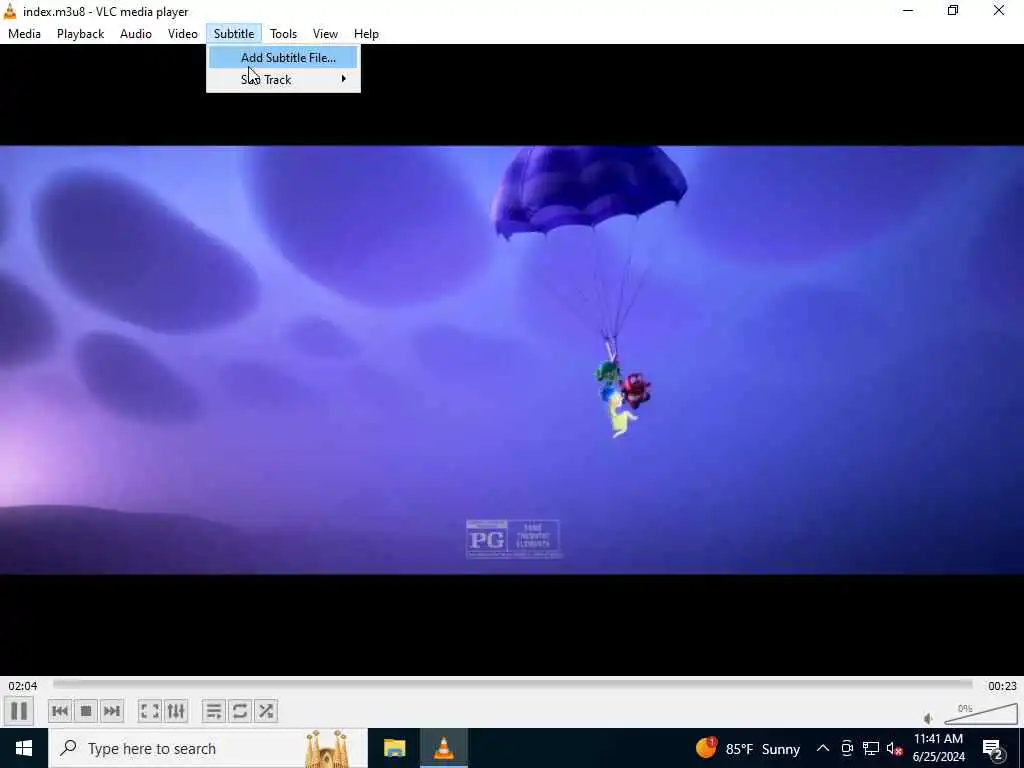Open the weather widget 85°F Sunny
The image size is (1024, 768).
click(x=748, y=748)
